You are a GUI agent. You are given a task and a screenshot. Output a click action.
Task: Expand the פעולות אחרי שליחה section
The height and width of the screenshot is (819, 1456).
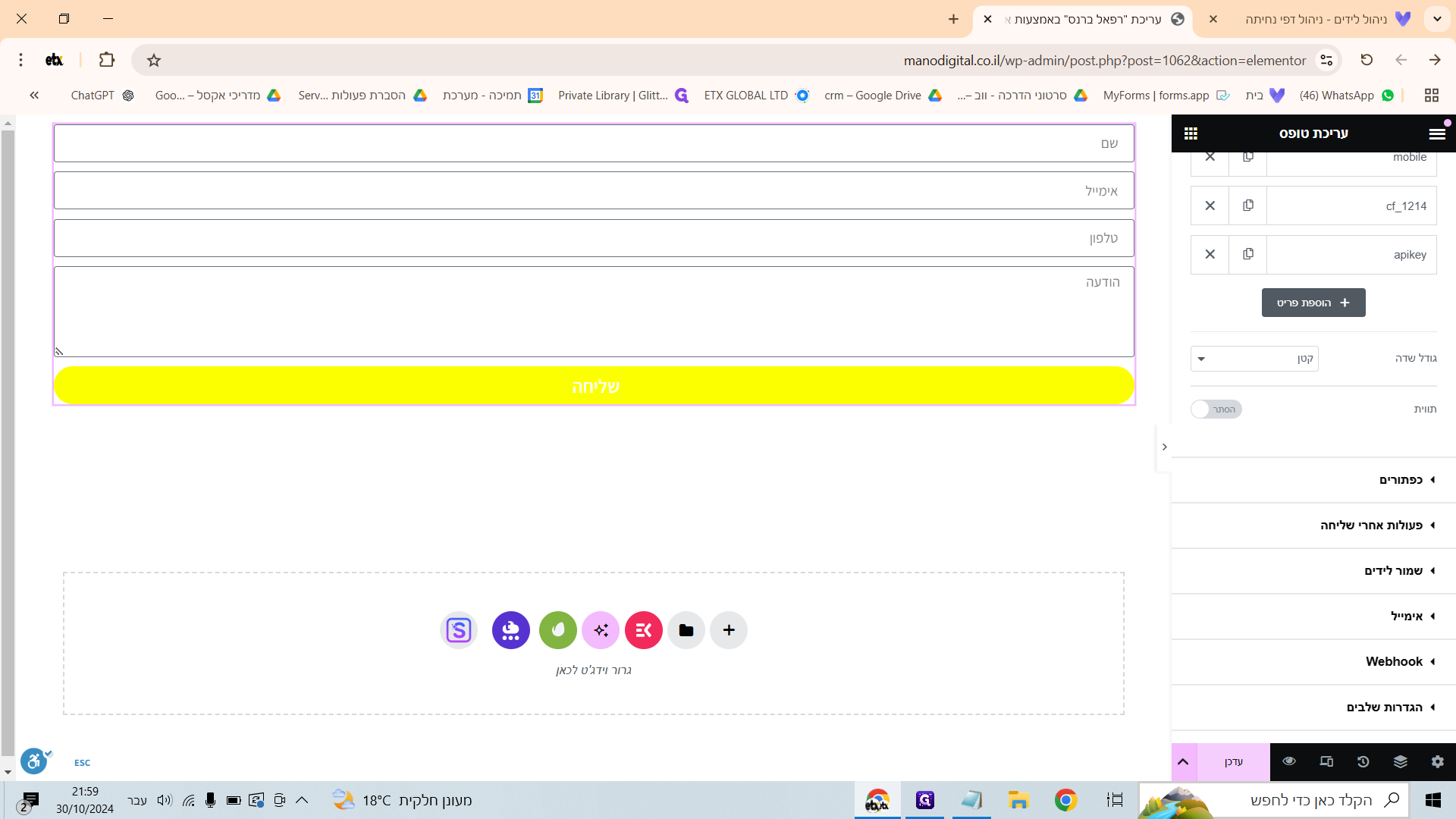click(x=1313, y=526)
